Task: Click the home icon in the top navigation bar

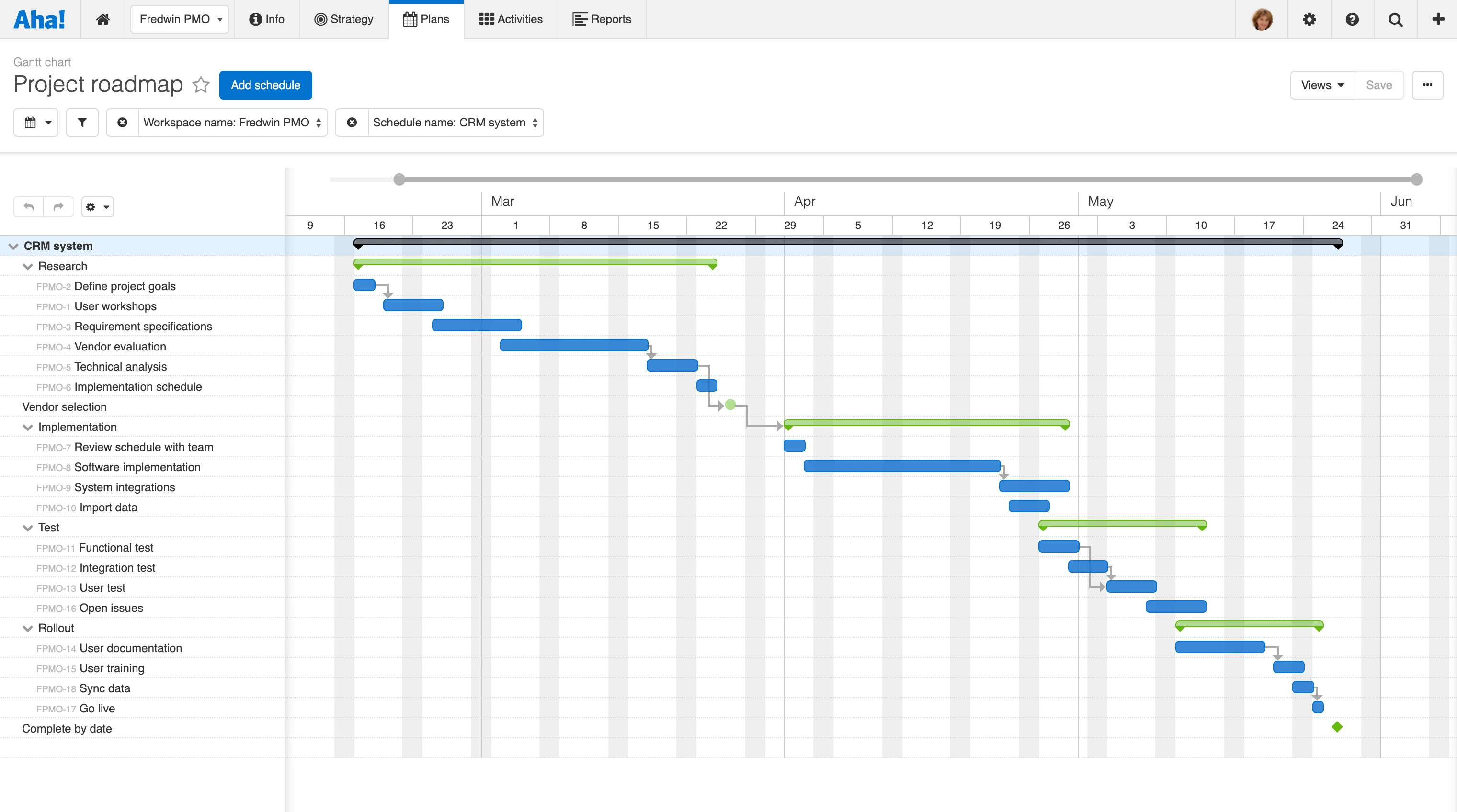Action: click(102, 19)
